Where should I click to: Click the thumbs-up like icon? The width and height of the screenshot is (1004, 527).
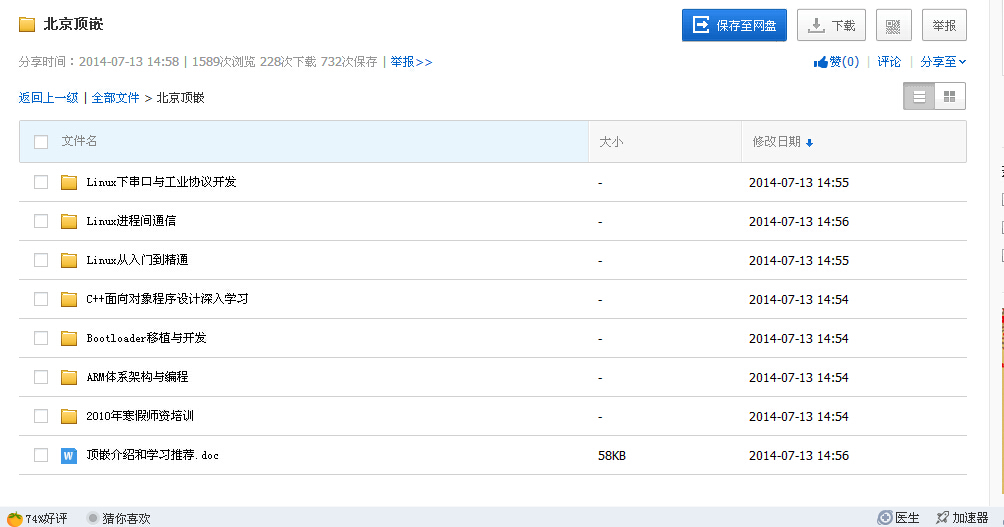[821, 62]
